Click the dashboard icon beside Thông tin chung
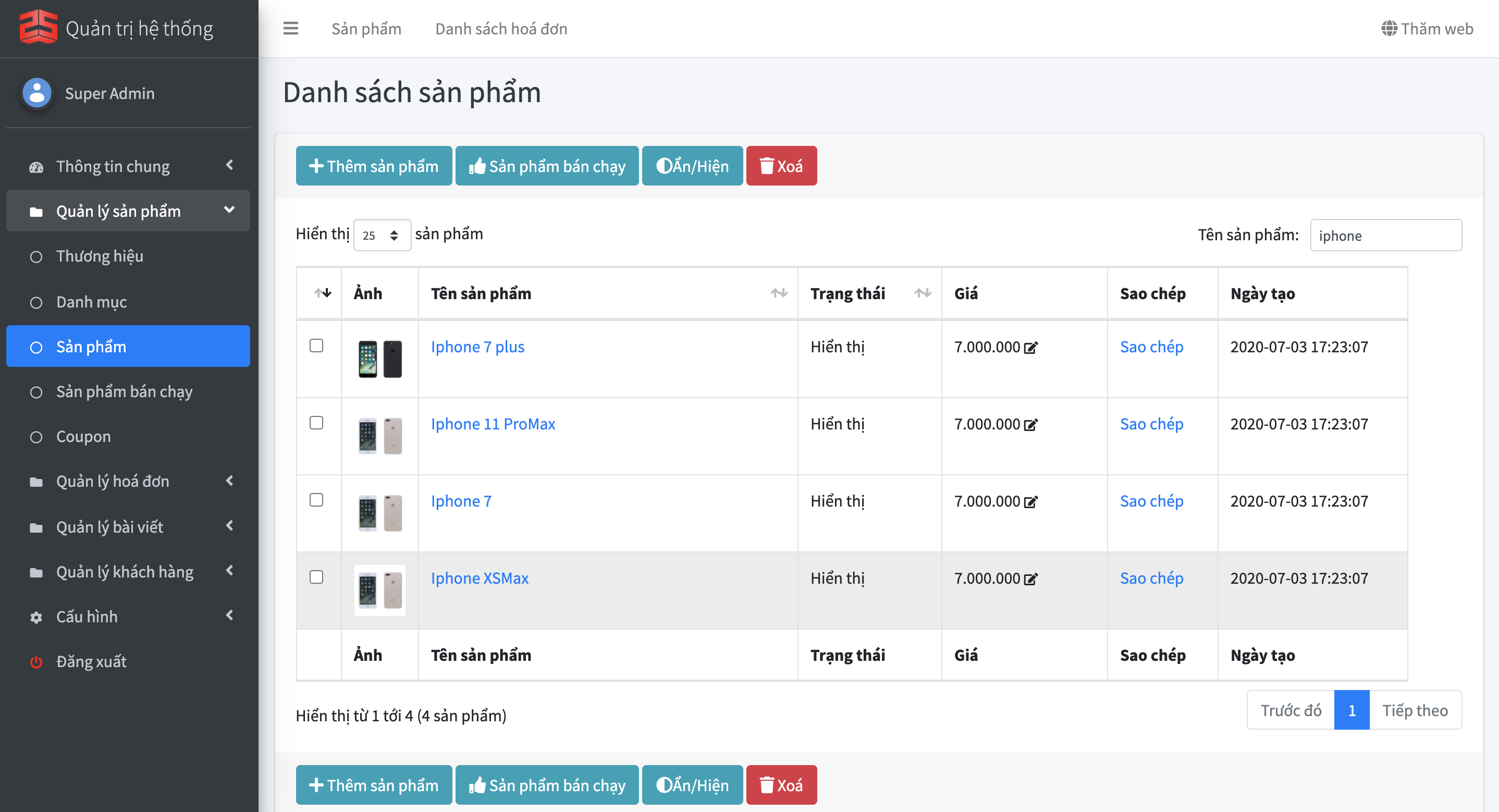The image size is (1499, 812). 36,167
